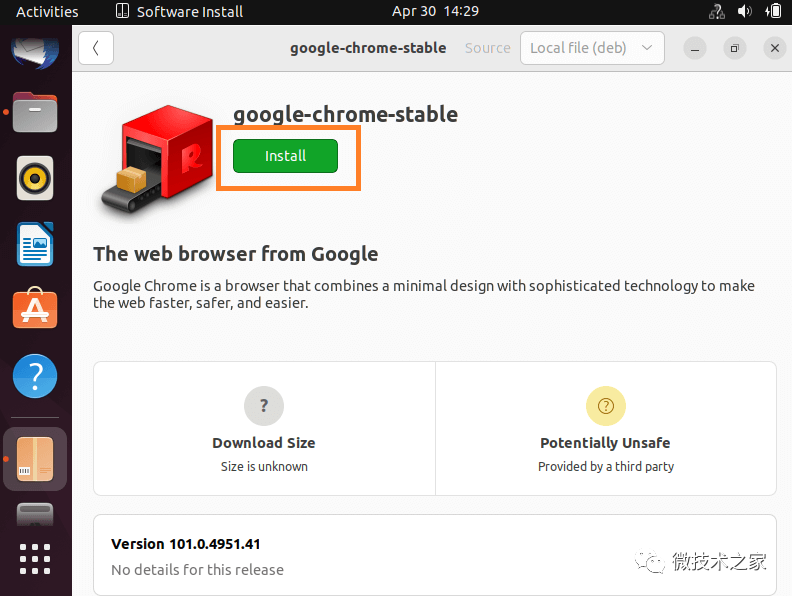The height and width of the screenshot is (596, 792).
Task: Open the Source dropdown showing Local file (deb)
Action: coord(592,48)
